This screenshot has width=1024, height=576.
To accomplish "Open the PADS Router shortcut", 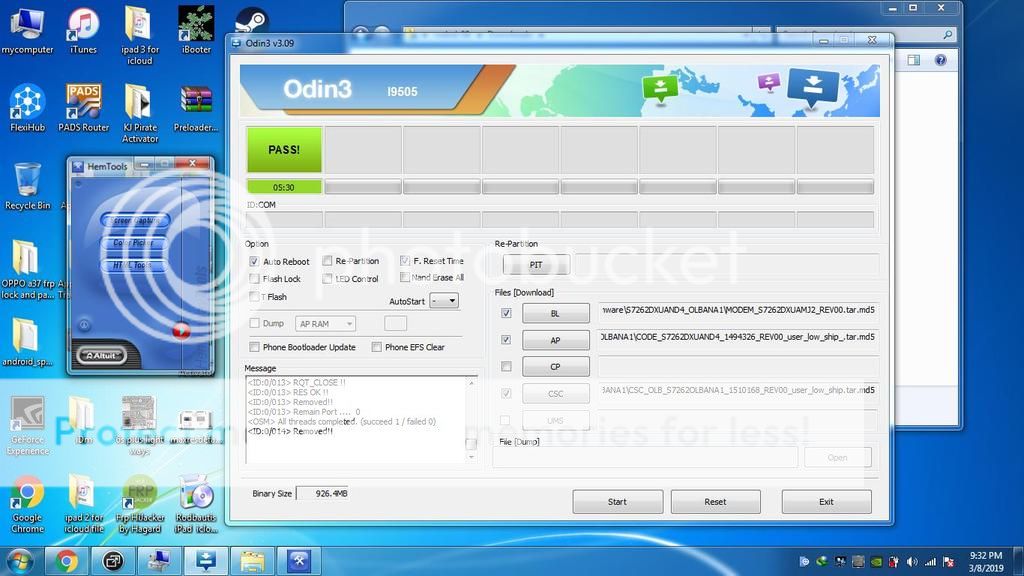I will point(83,104).
